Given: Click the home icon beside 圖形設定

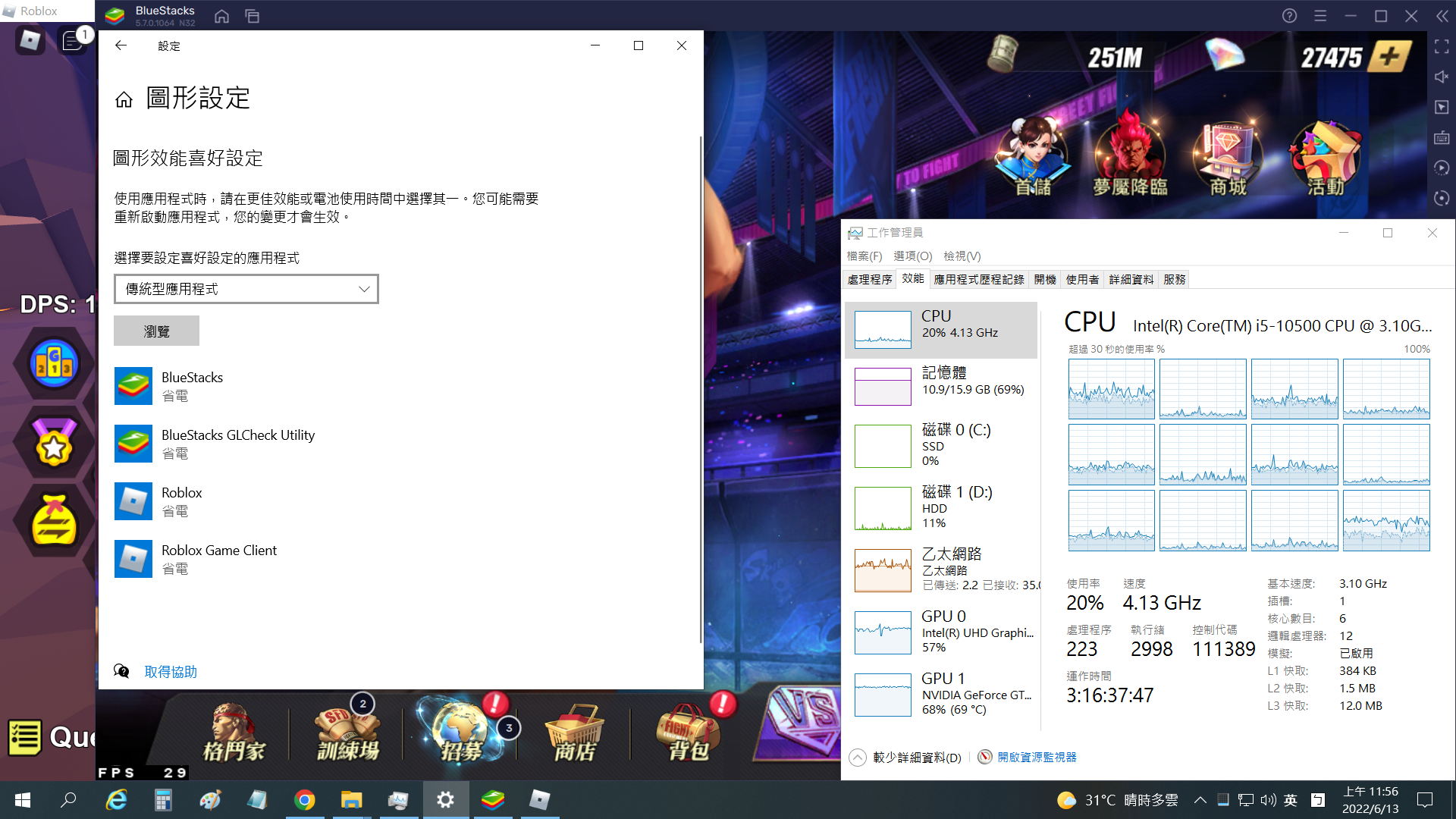Looking at the screenshot, I should point(124,99).
